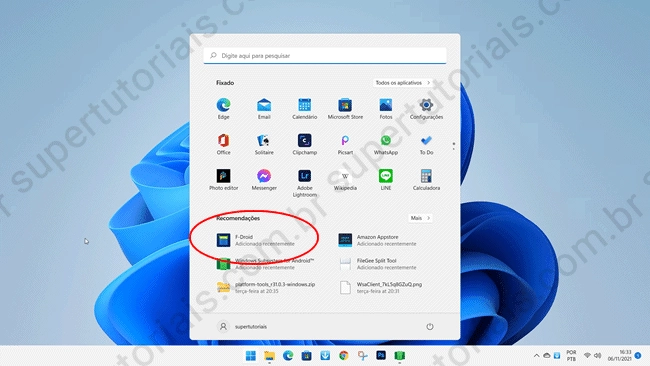
Task: Open Adobe Lightroom icon
Action: coord(304,183)
